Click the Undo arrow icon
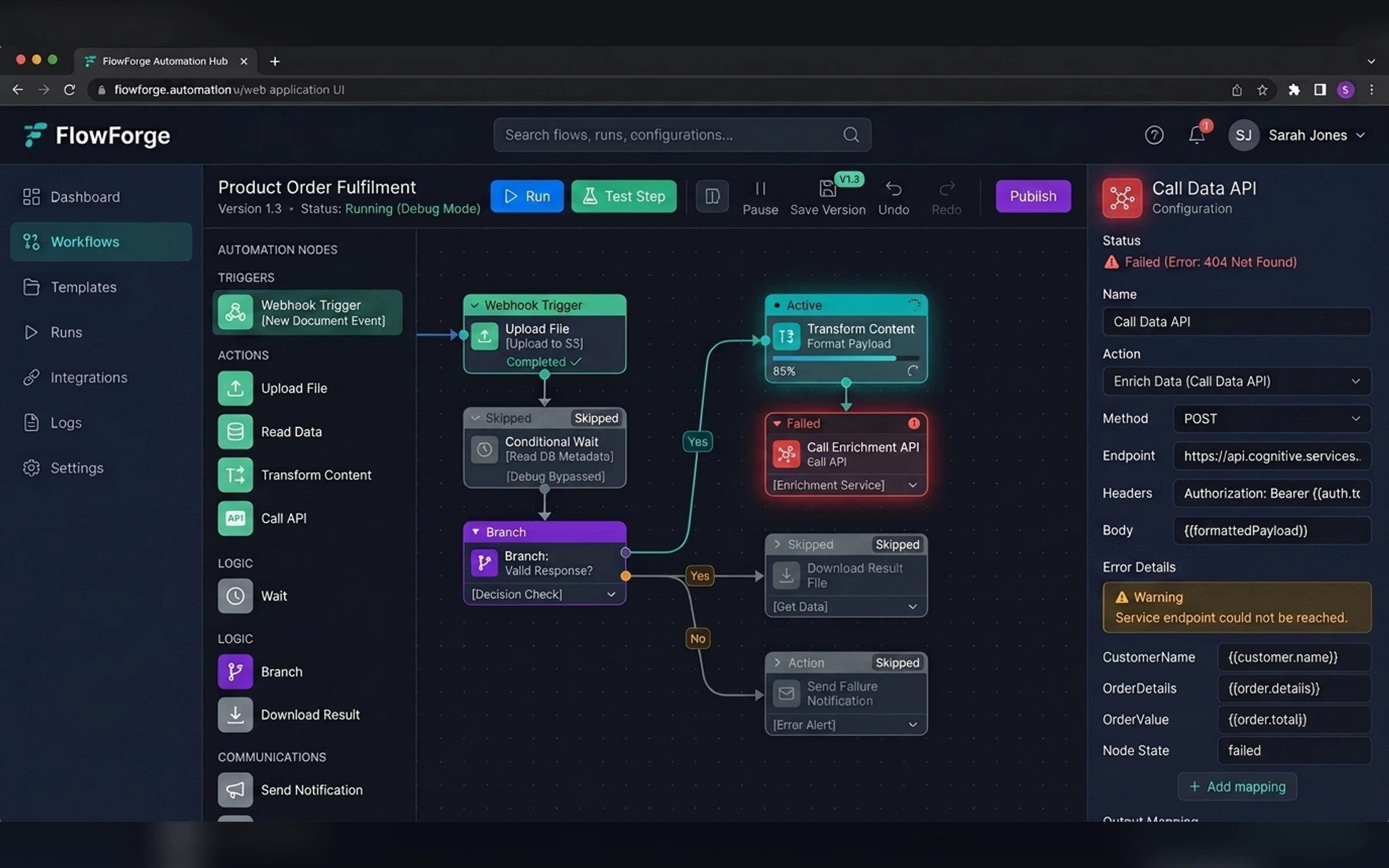Viewport: 1389px width, 868px height. (x=893, y=189)
